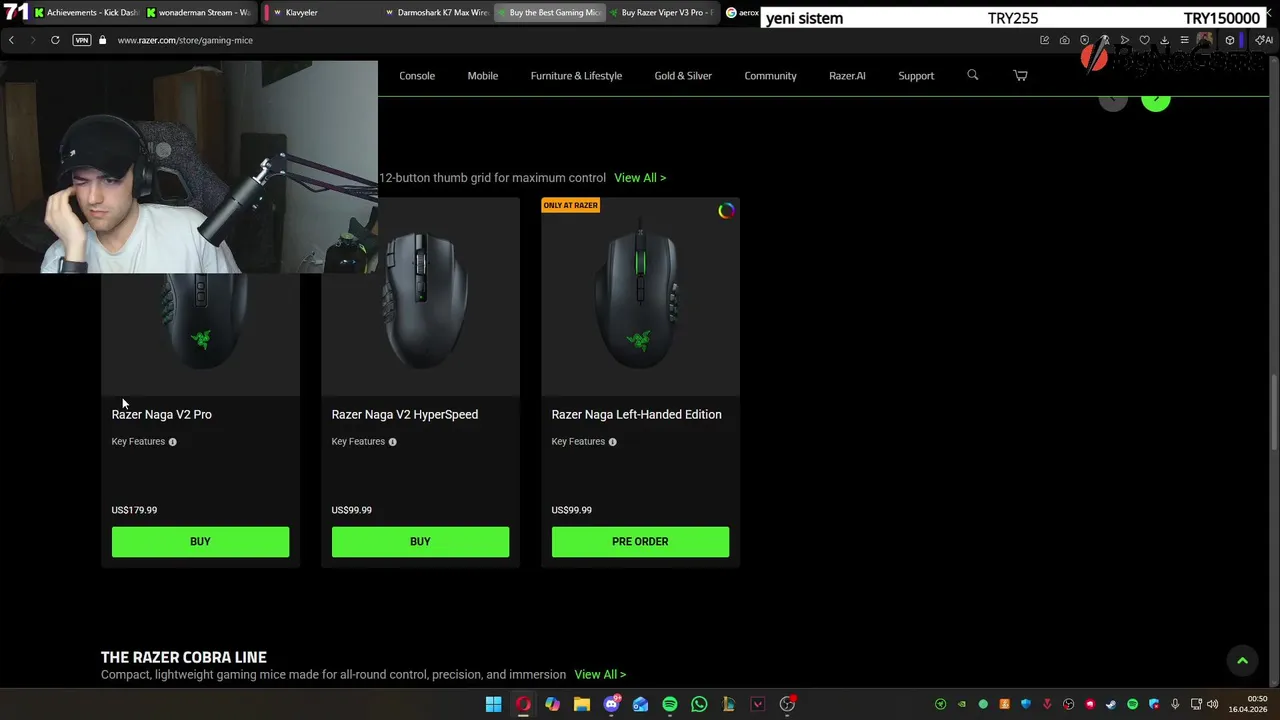1280x720 pixels.
Task: Open View All for the Cobra line
Action: tap(600, 675)
